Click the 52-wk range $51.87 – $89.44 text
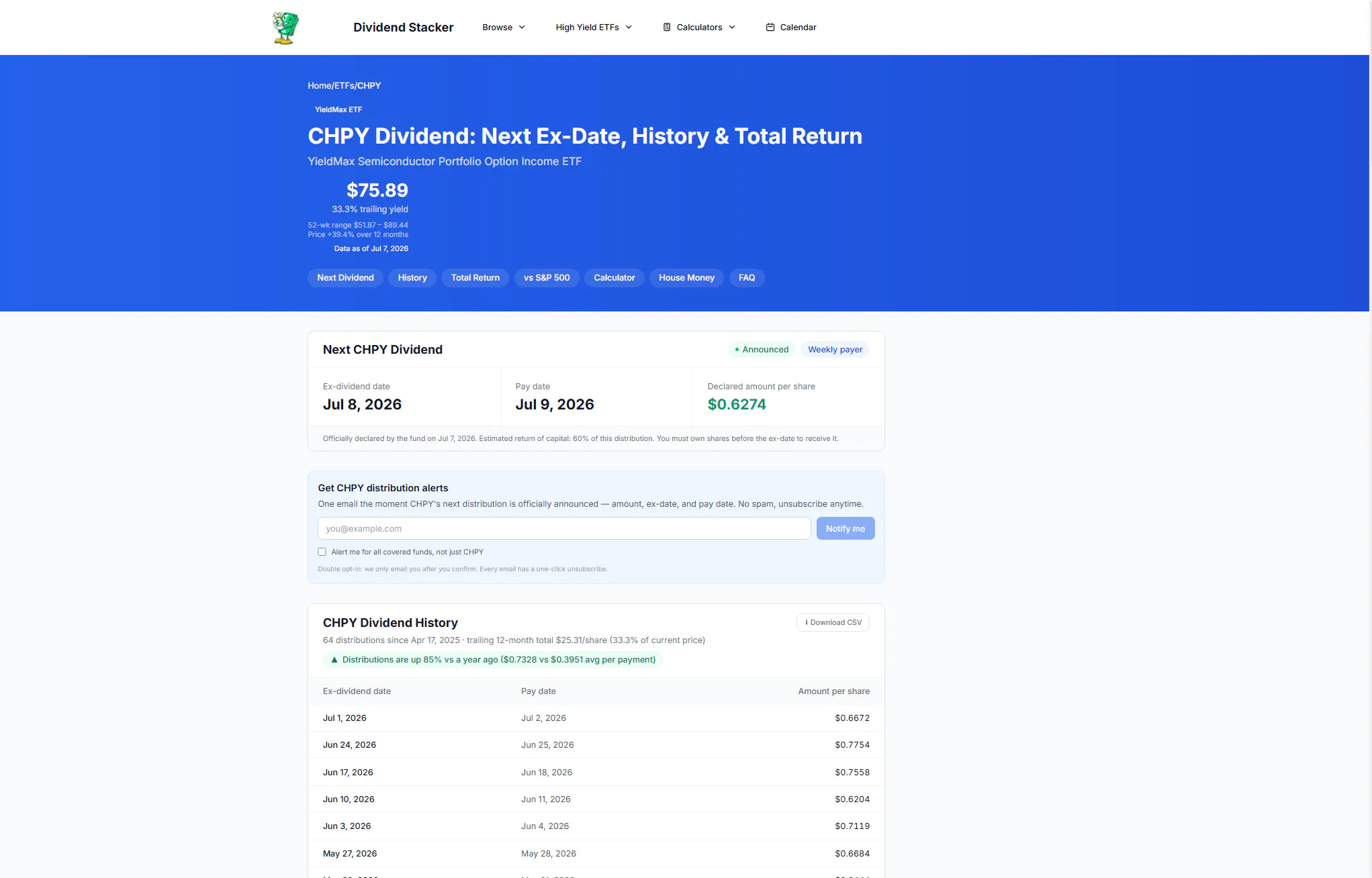The image size is (1372, 878). 358,226
